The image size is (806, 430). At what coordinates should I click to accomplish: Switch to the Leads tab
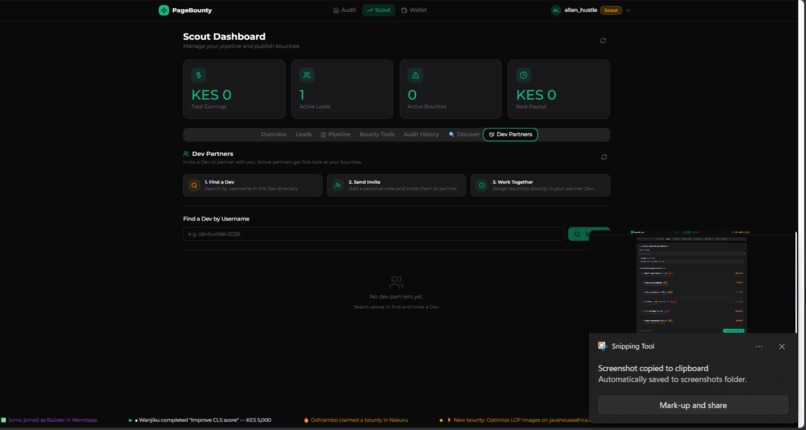click(x=303, y=135)
